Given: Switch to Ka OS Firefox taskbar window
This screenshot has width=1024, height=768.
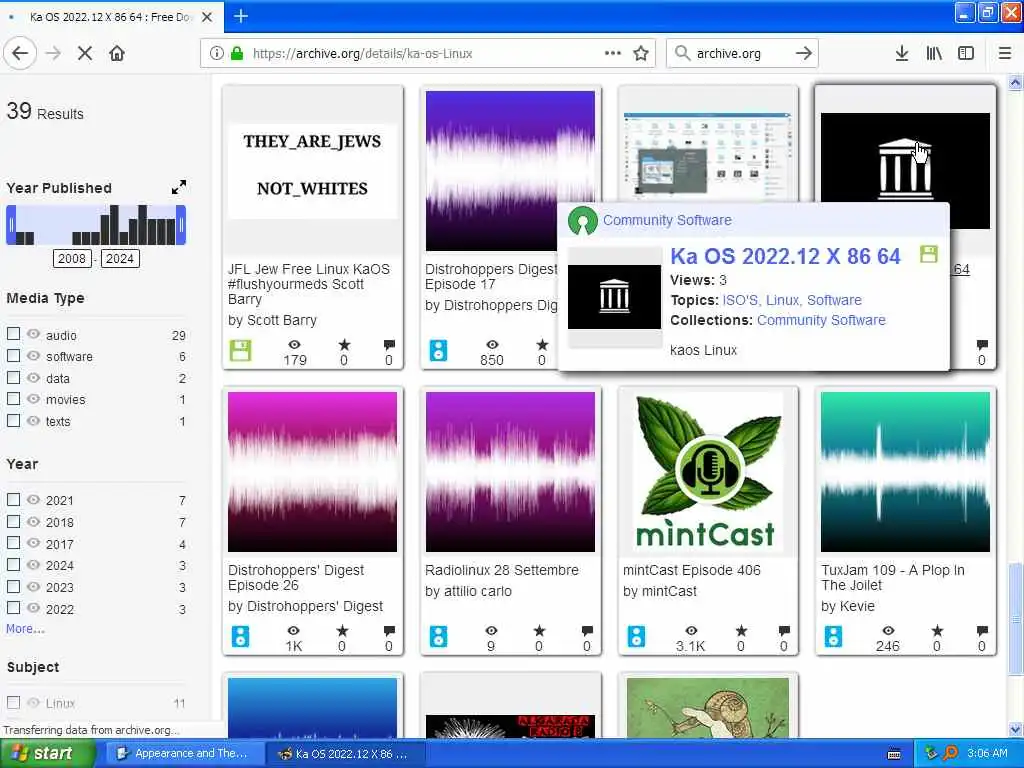Looking at the screenshot, I should 345,754.
